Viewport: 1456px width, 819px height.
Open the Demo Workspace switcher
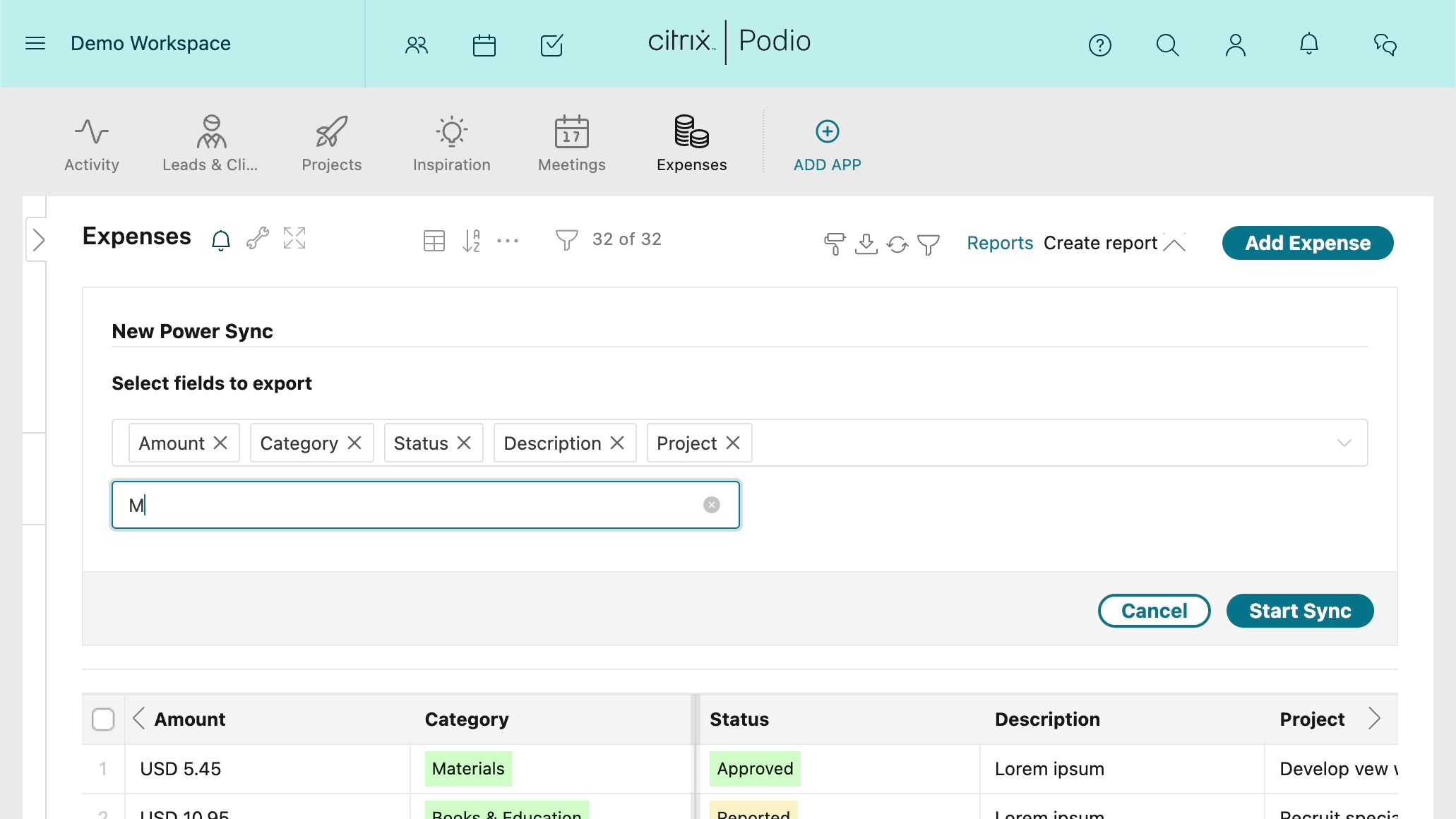pos(150,44)
